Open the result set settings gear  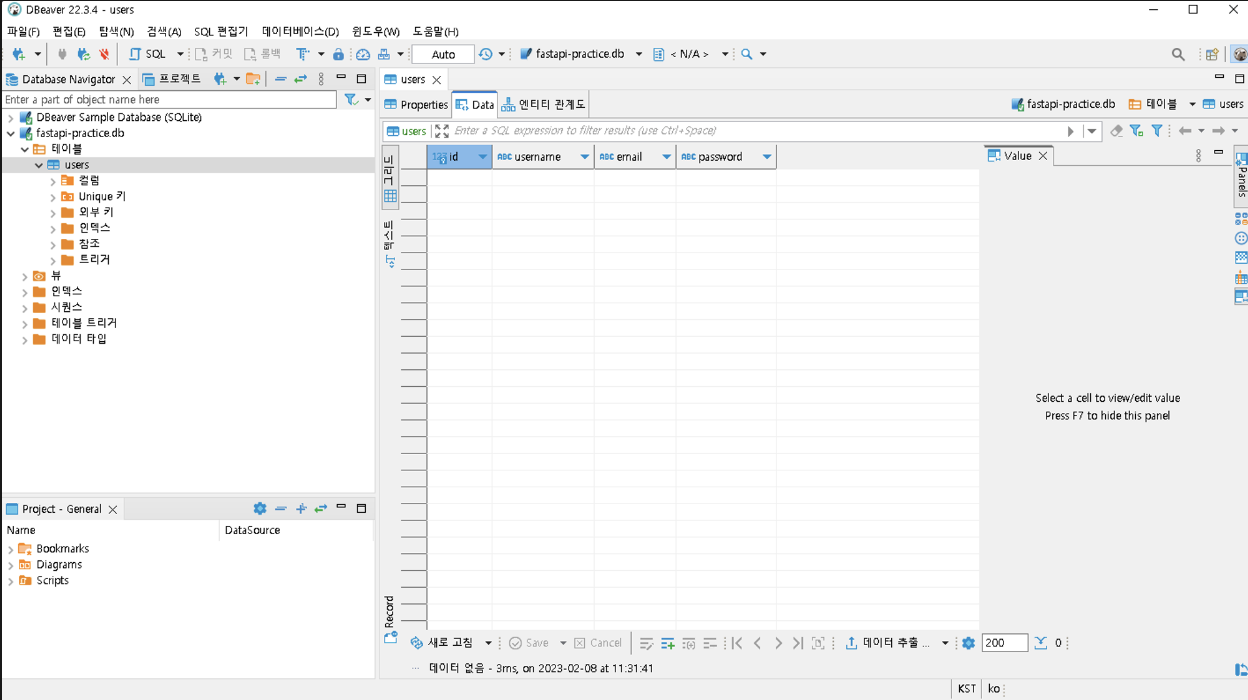tap(968, 643)
